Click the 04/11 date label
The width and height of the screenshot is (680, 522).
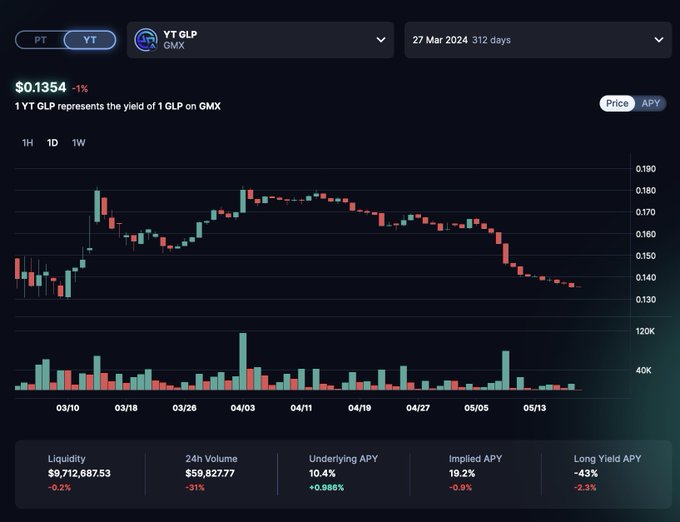coord(301,408)
